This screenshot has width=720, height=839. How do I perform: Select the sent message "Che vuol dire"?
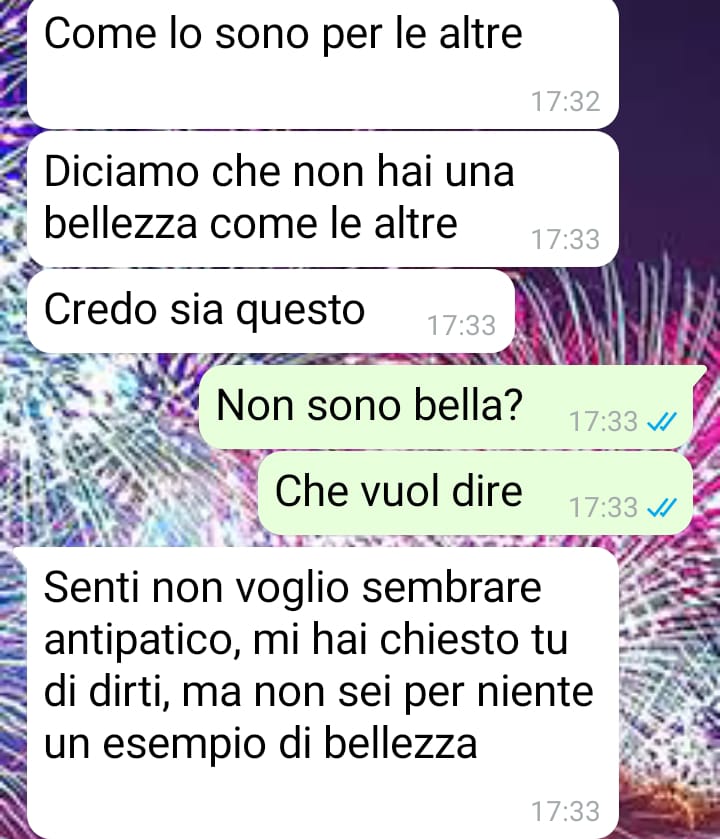(x=476, y=493)
